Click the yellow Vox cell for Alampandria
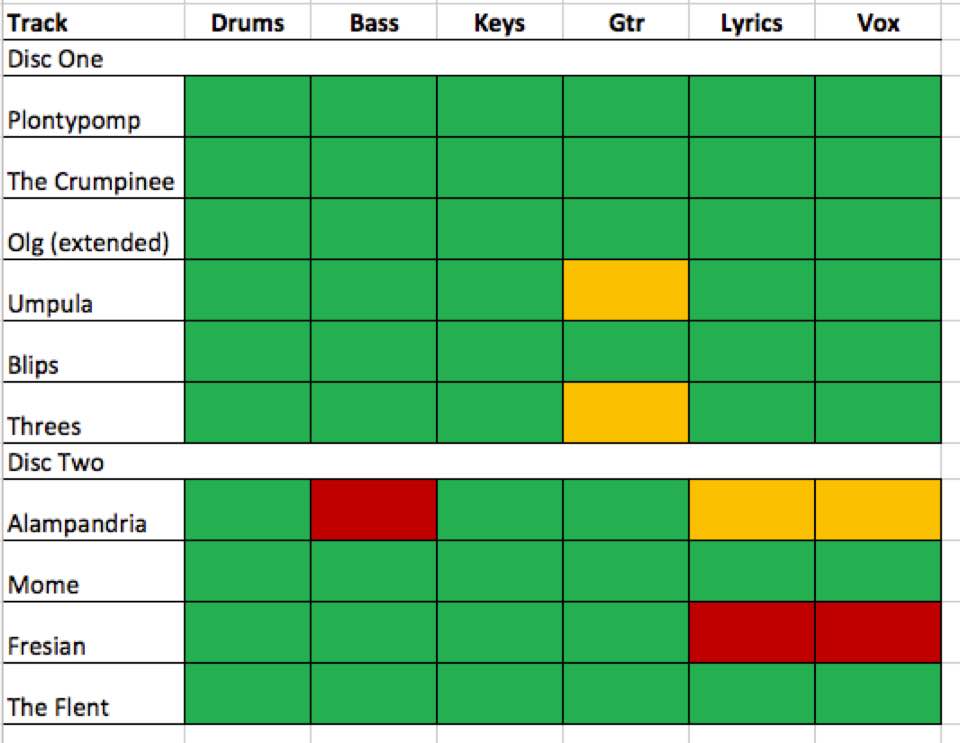This screenshot has width=960, height=743. point(878,510)
